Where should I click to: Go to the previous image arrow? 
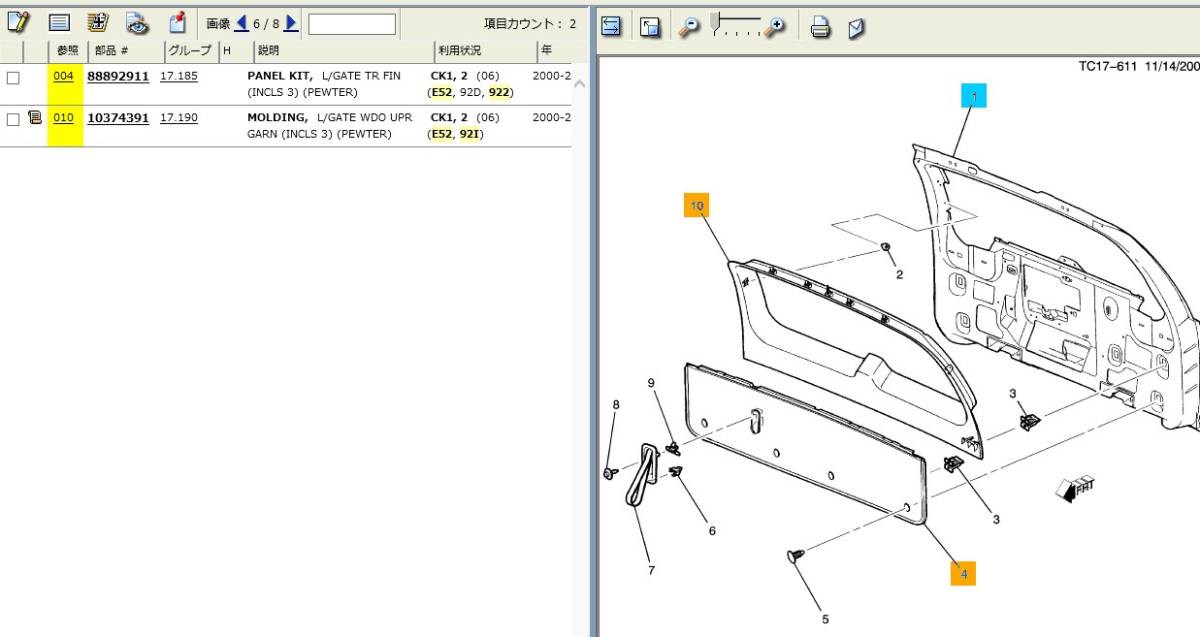(241, 23)
